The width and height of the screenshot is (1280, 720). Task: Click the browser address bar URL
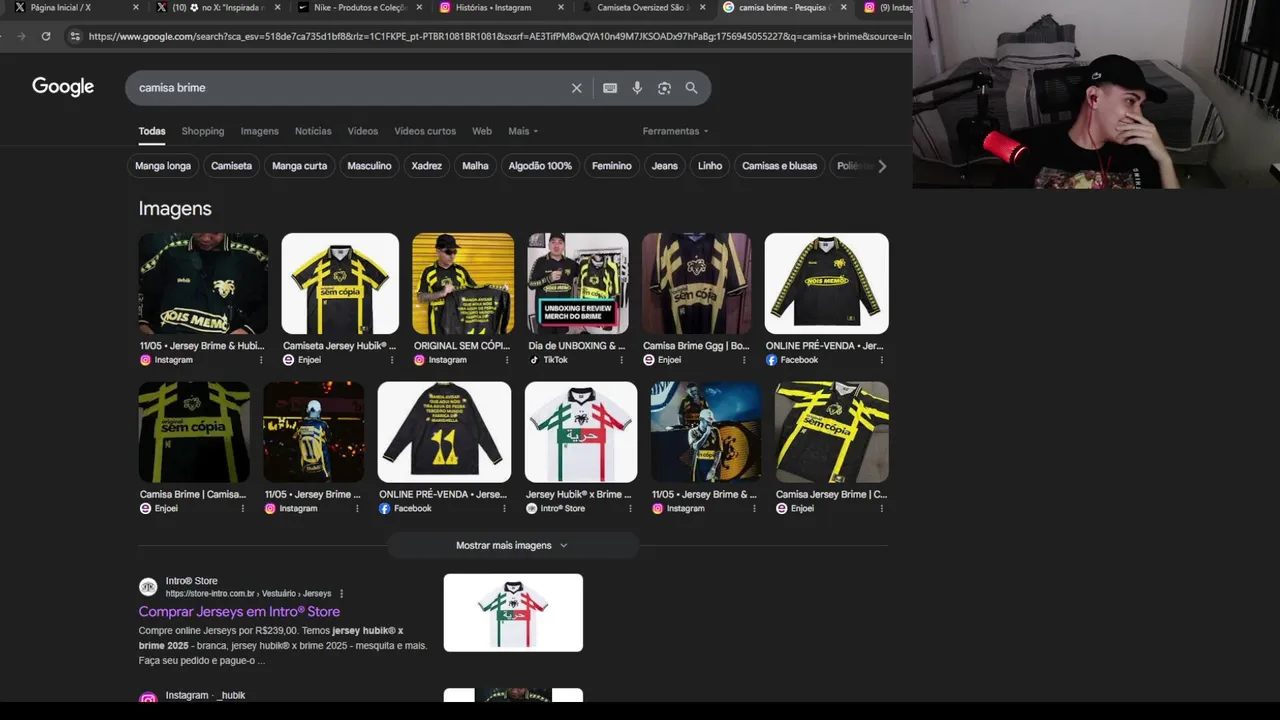pyautogui.click(x=498, y=36)
